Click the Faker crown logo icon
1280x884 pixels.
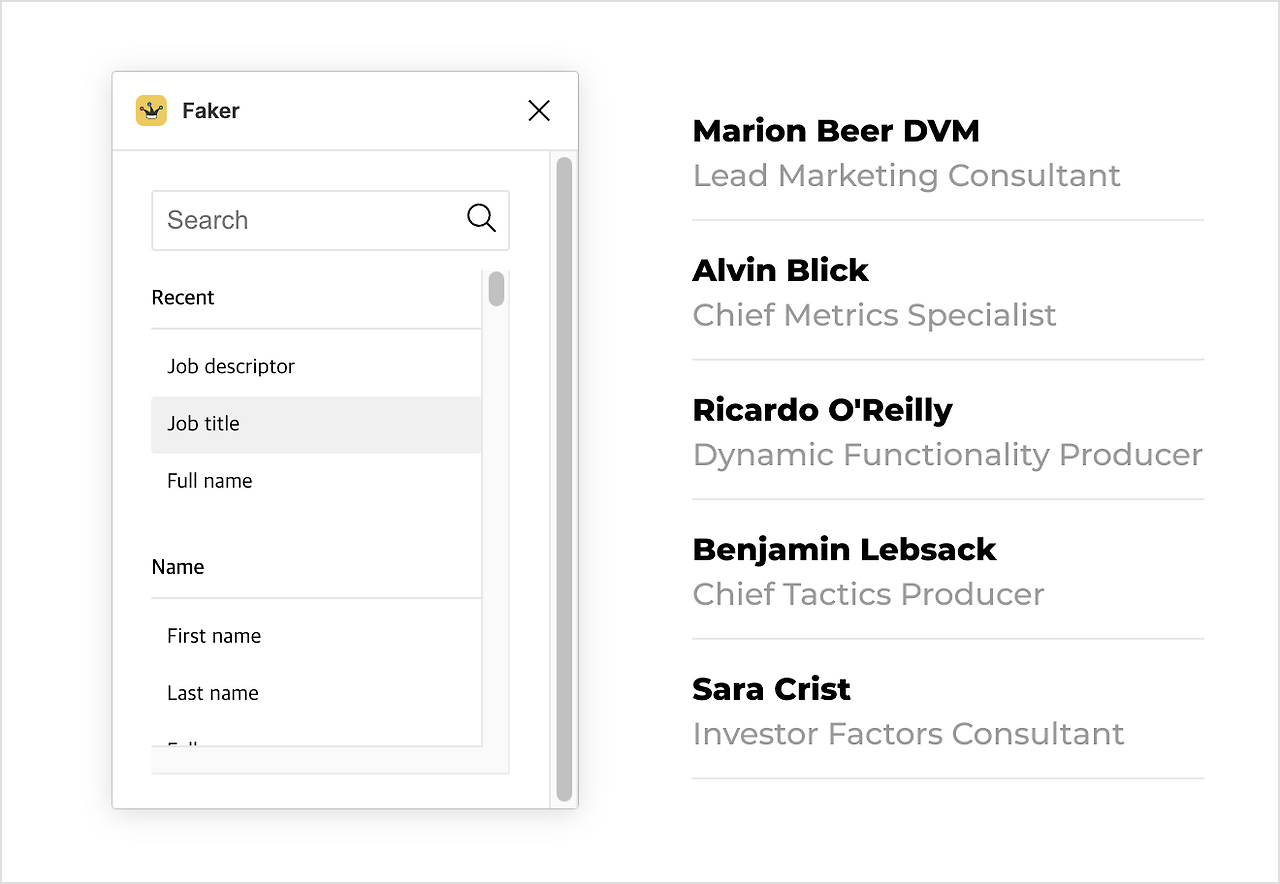click(x=151, y=111)
